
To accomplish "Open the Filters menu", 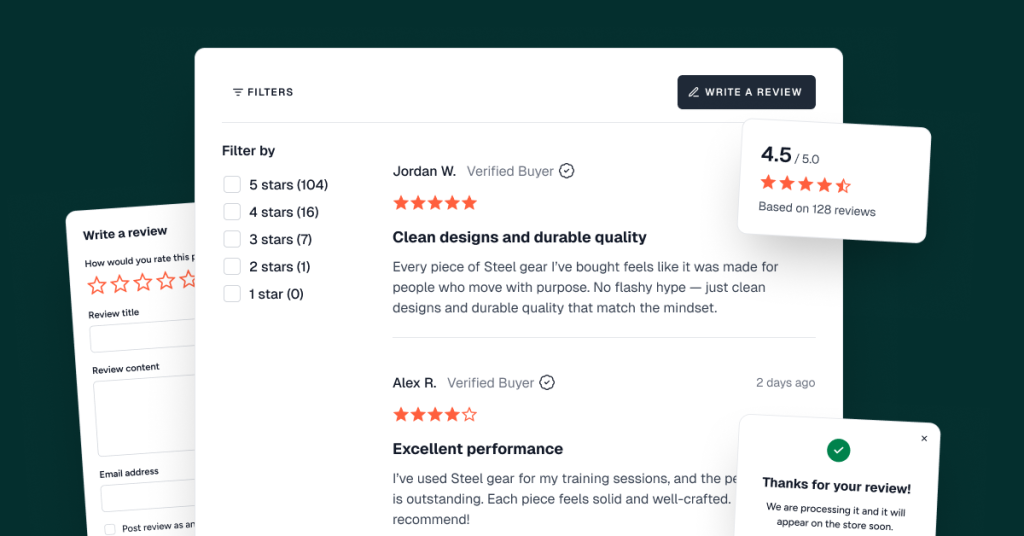I will [x=263, y=92].
